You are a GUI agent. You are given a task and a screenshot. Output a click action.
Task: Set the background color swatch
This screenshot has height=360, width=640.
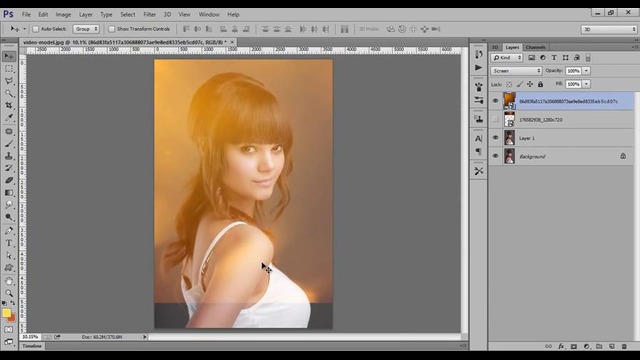point(12,318)
